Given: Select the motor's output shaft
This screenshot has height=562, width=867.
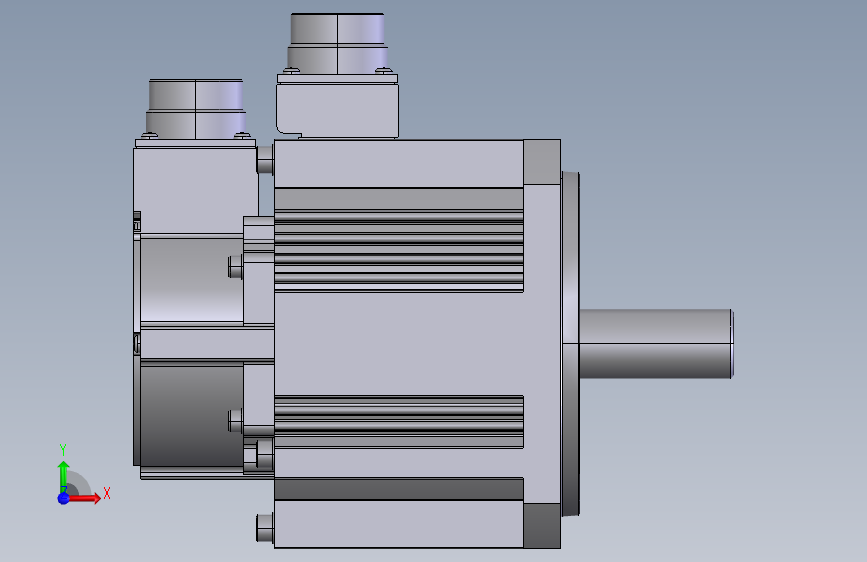Looking at the screenshot, I should pyautogui.click(x=656, y=344).
